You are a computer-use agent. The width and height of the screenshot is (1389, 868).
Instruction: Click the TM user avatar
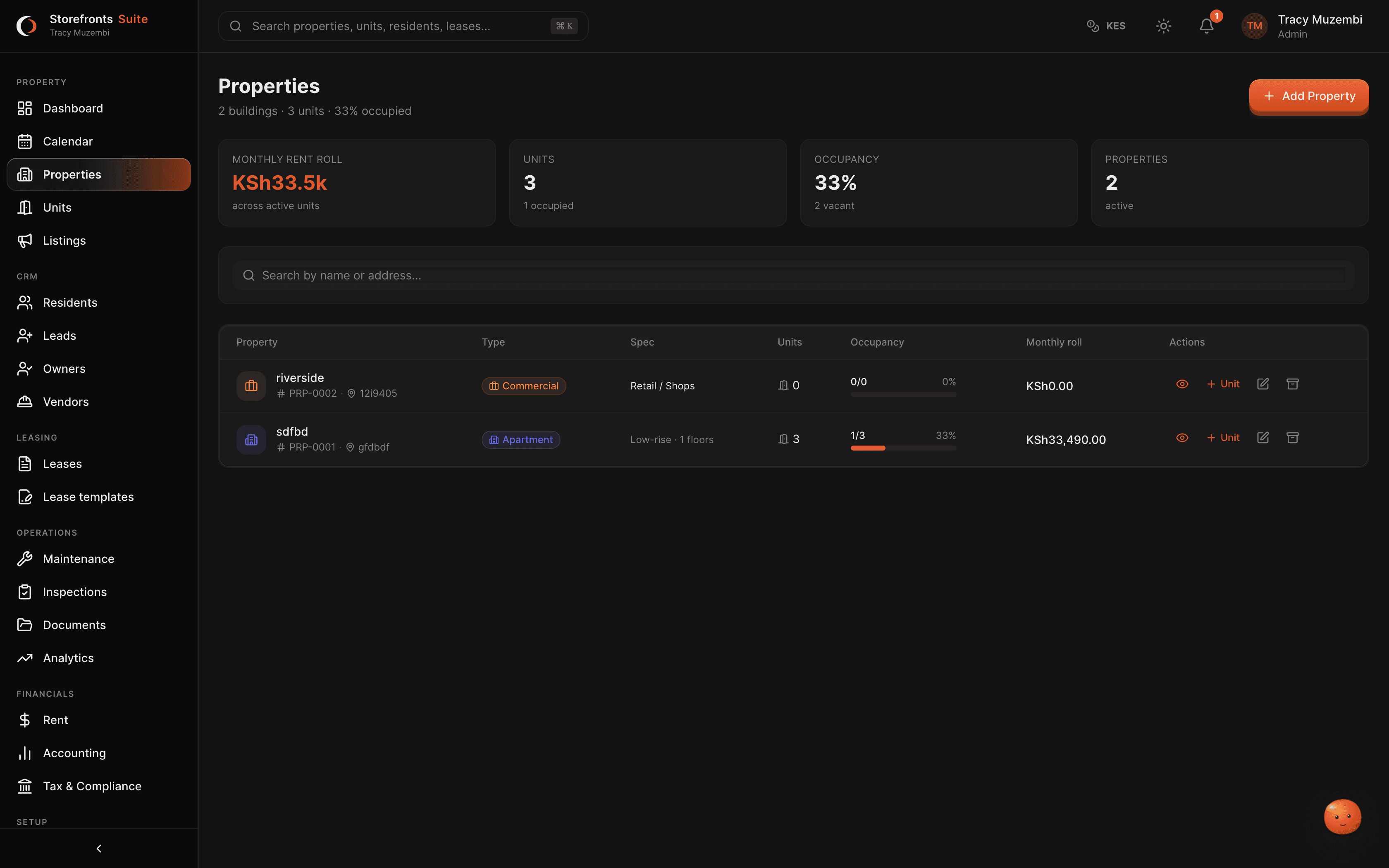tap(1254, 26)
